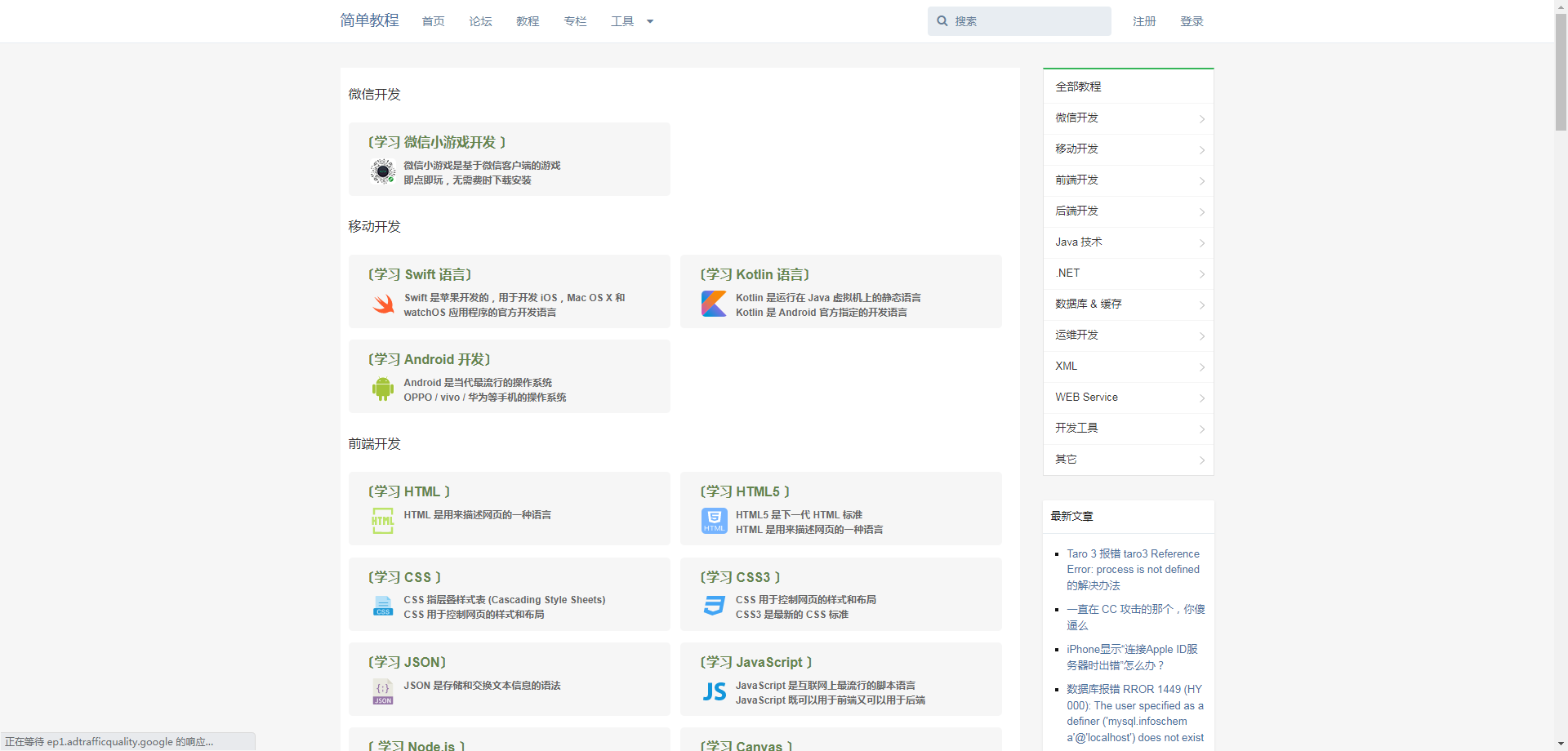Click the CSS file icon
The image size is (1568, 751).
point(383,606)
